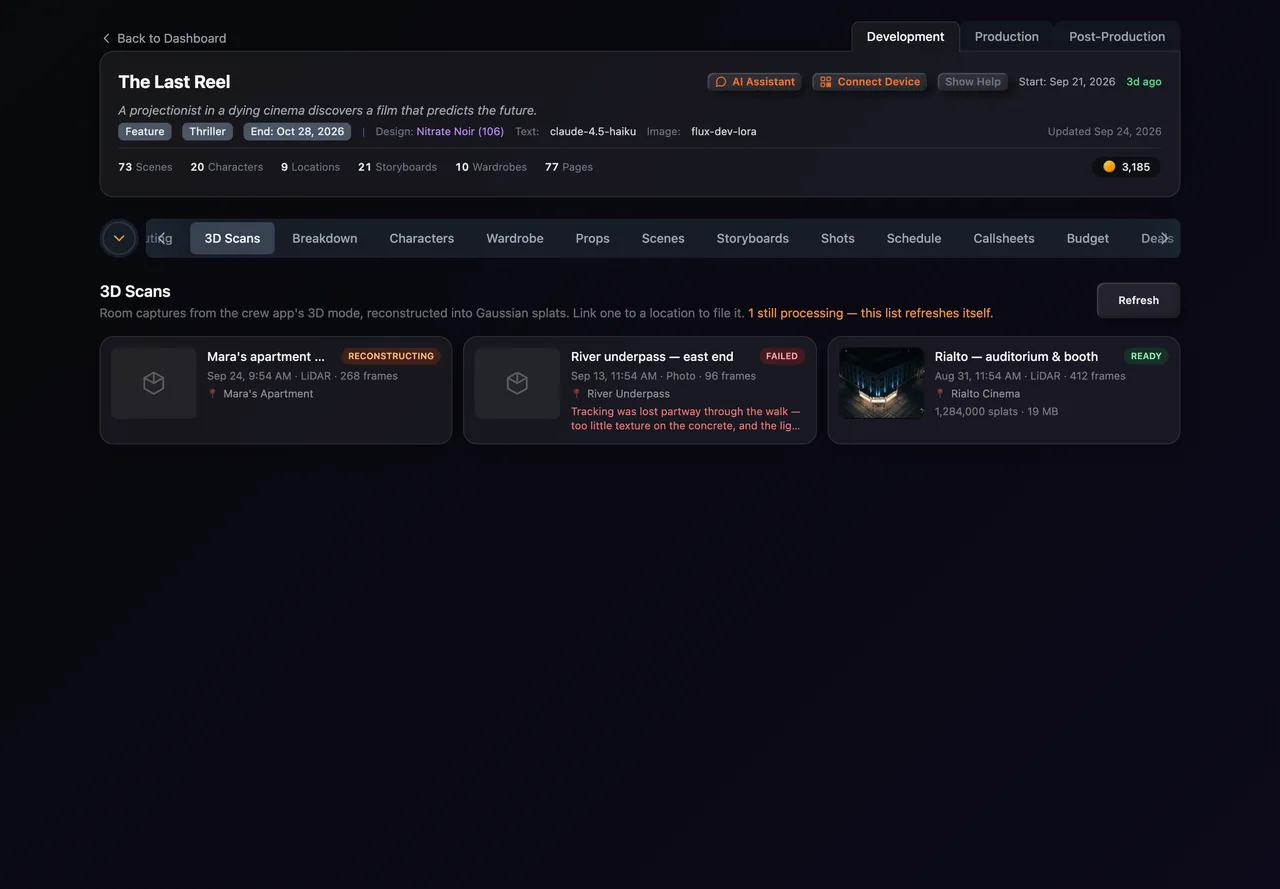1280x889 pixels.
Task: Open the Rialto auditorium scan thumbnail
Action: (x=882, y=383)
